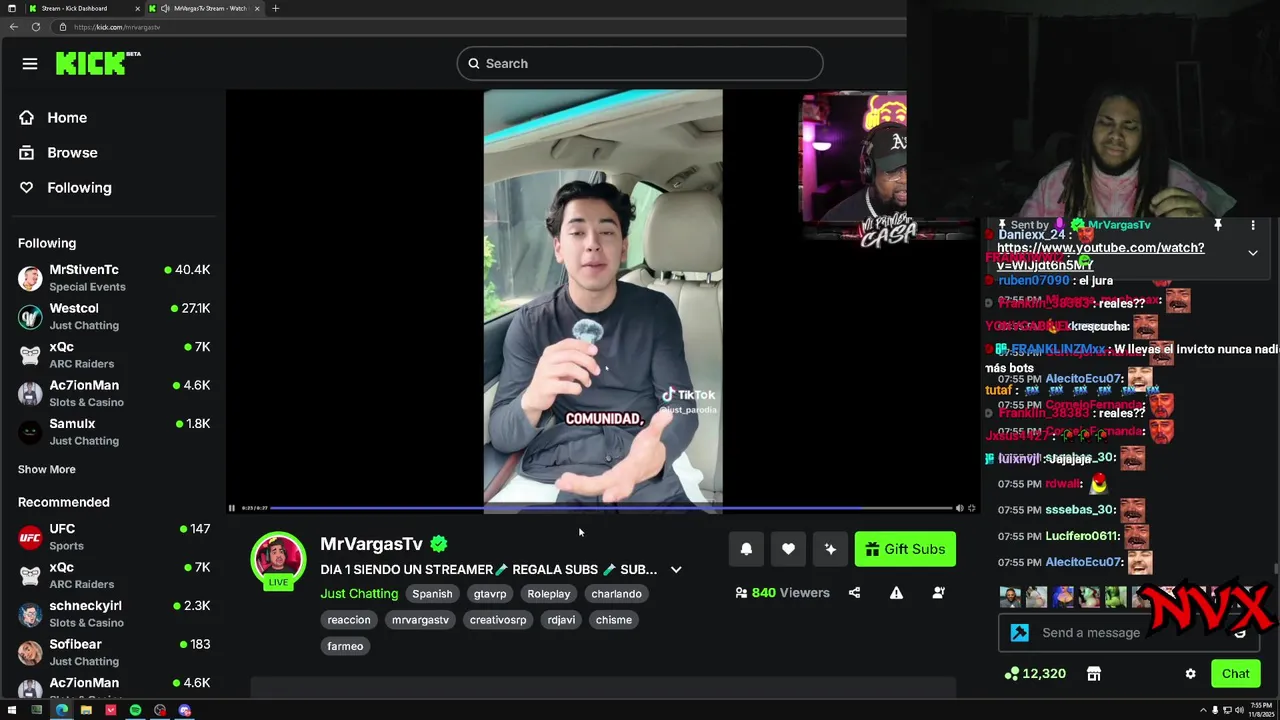The width and height of the screenshot is (1280, 720).
Task: Select the mrvargastv tag
Action: point(420,620)
